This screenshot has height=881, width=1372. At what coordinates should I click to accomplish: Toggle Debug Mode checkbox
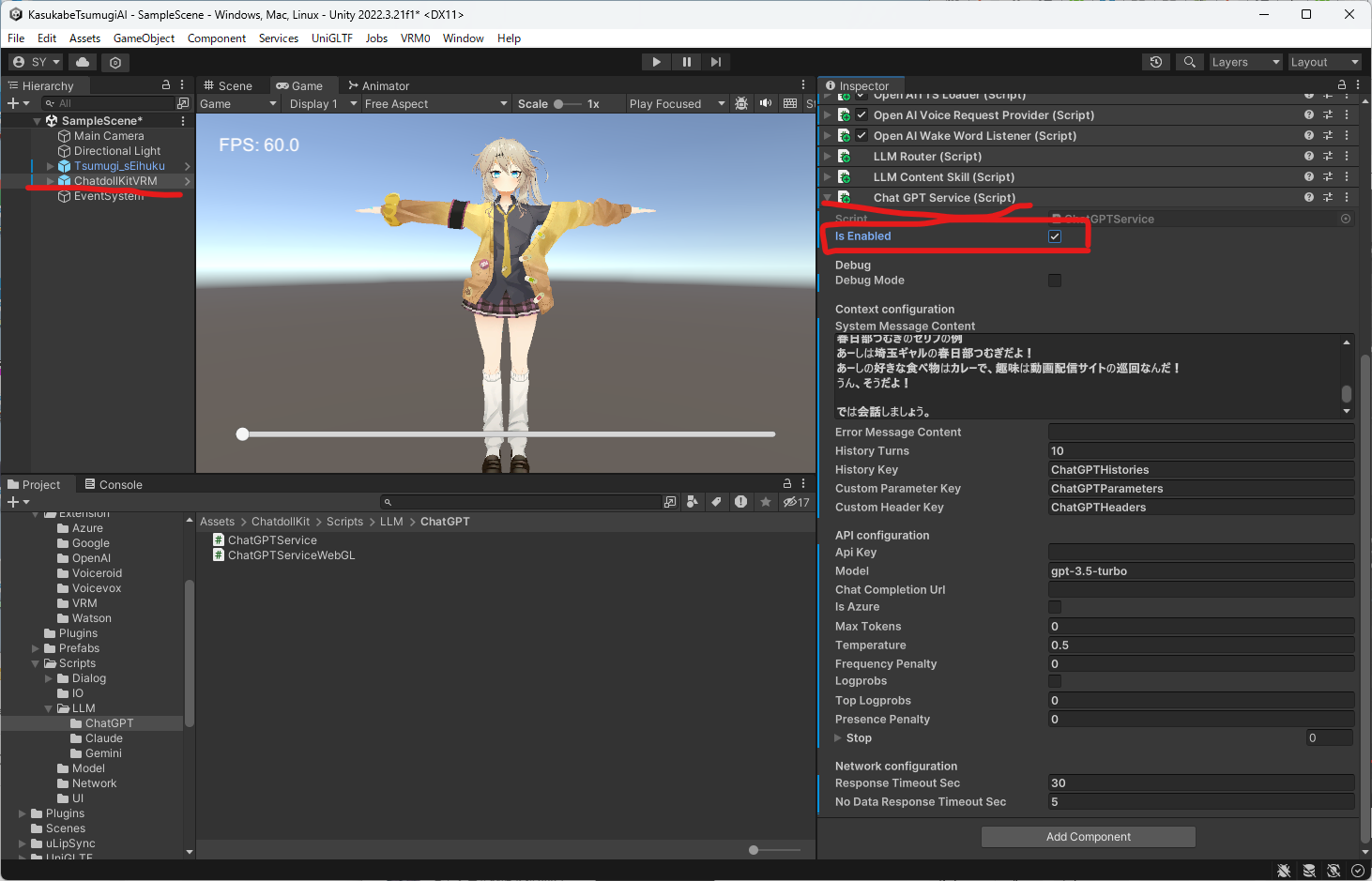(x=1055, y=281)
